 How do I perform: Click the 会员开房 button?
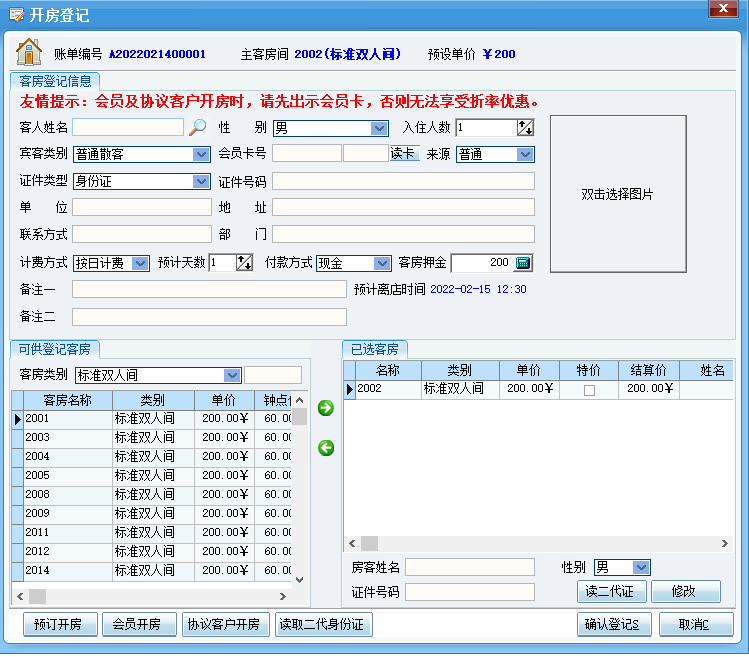(x=139, y=625)
